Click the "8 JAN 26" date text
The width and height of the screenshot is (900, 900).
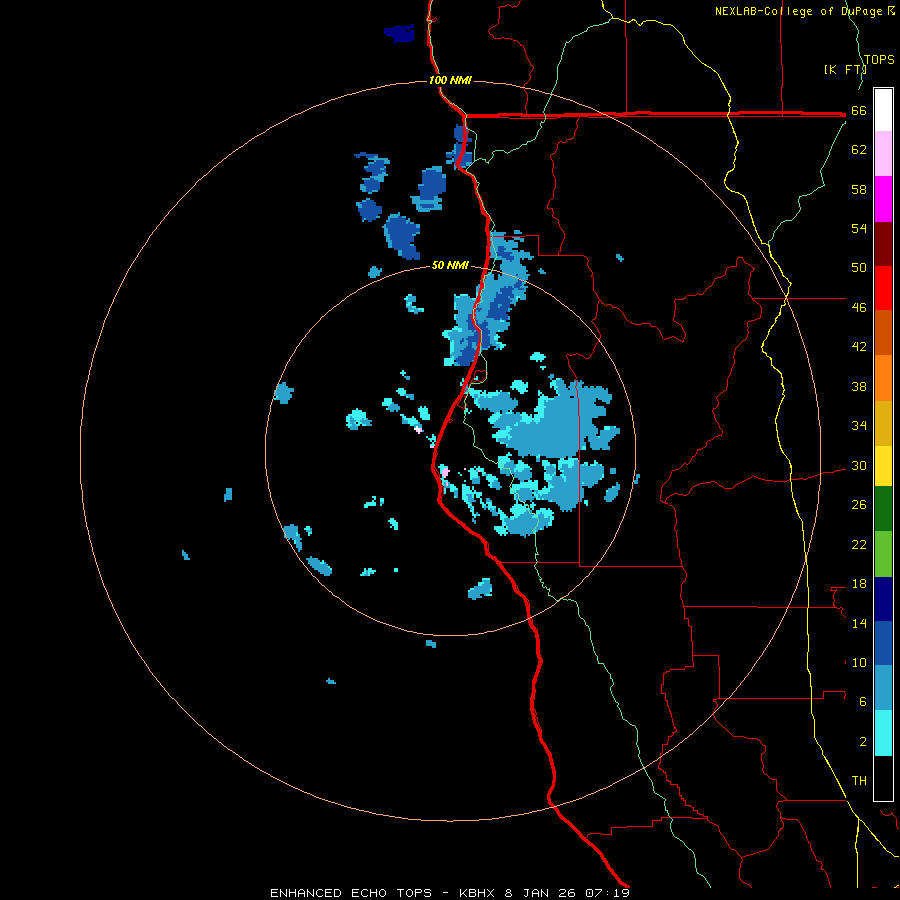[541, 893]
